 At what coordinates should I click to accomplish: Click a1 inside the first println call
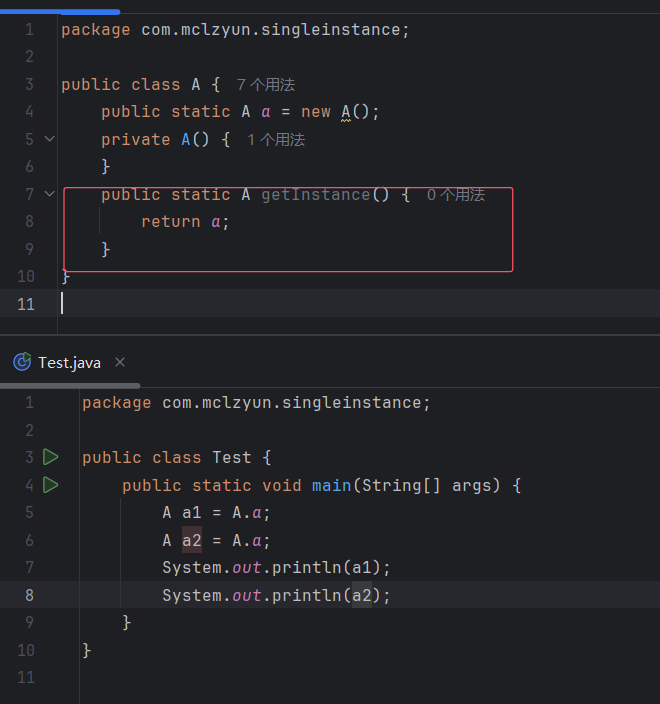point(362,568)
